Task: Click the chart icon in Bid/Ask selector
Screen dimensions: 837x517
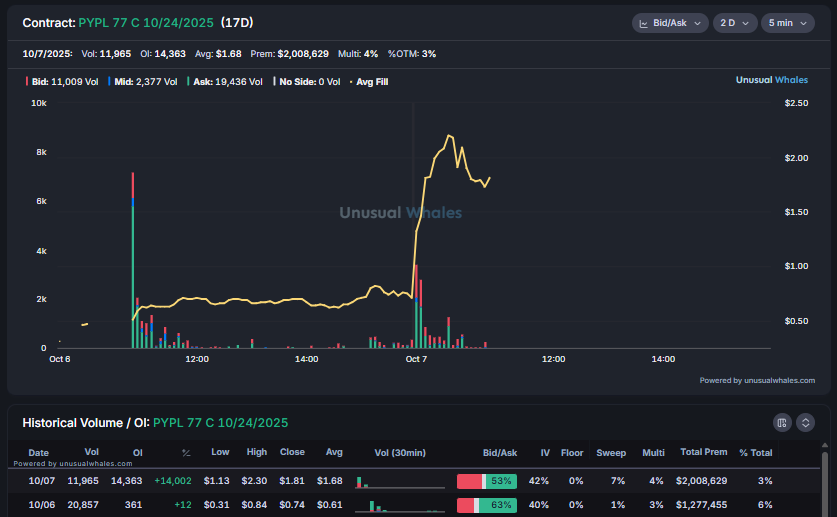Action: tap(646, 23)
